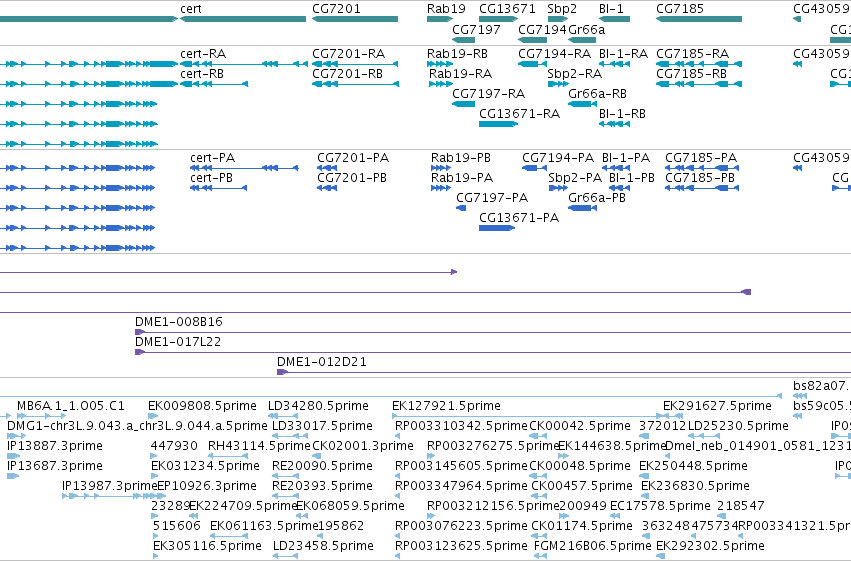Click the CG7197-PA protein label
The image size is (851, 561).
point(492,198)
